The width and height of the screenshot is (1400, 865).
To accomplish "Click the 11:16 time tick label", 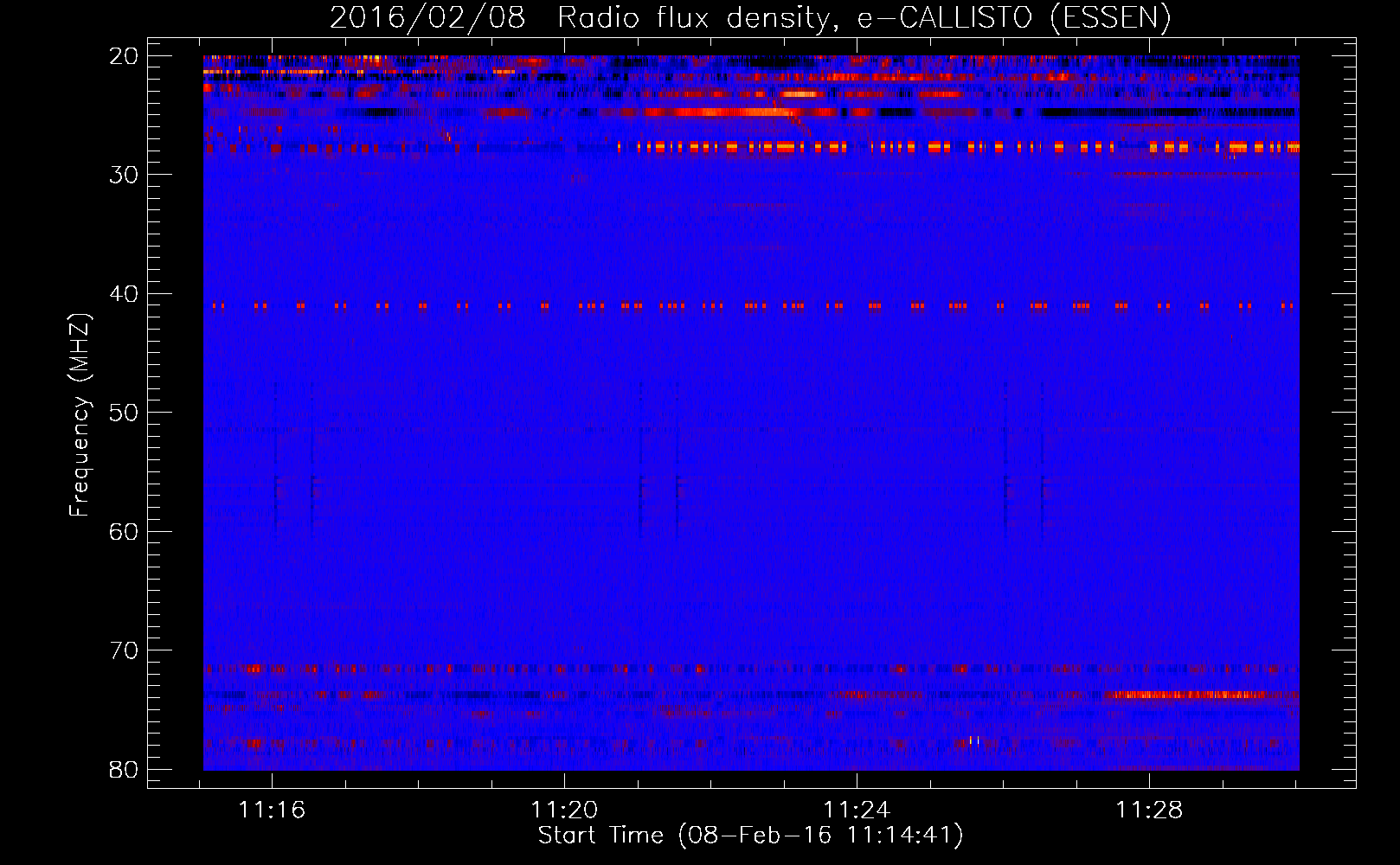I will (272, 811).
